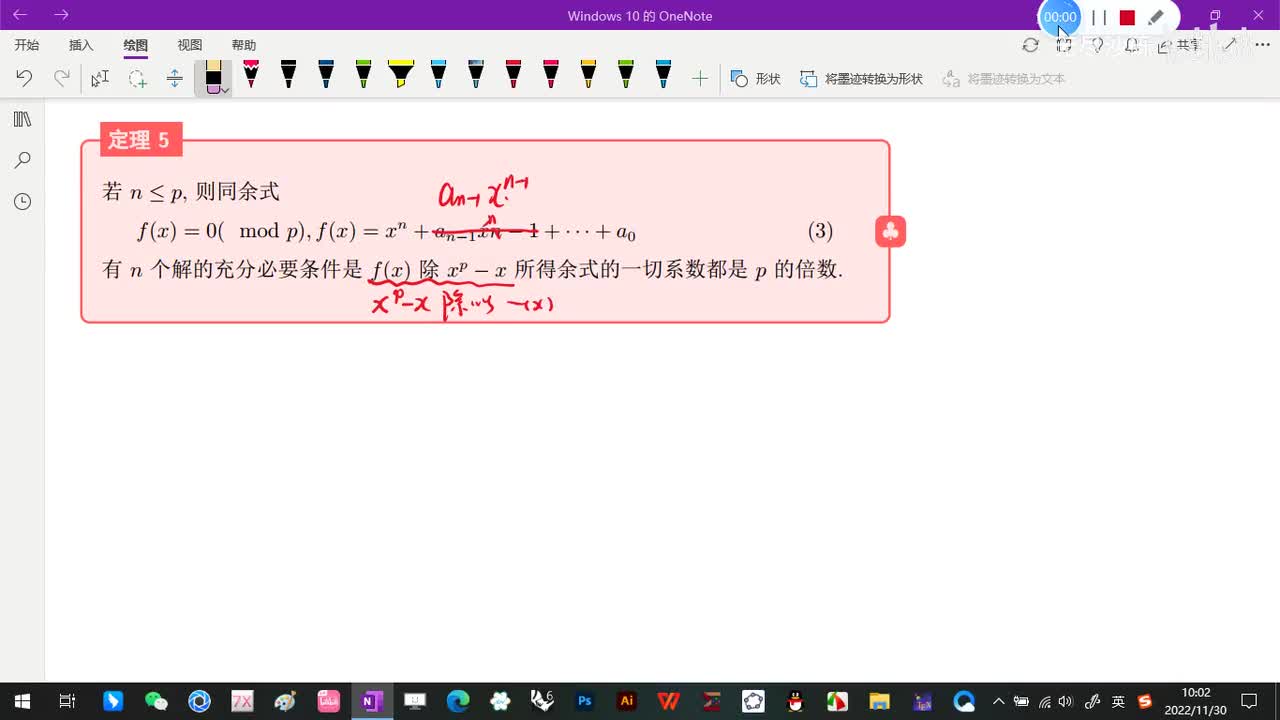Click the back navigation arrow in title bar
The width and height of the screenshot is (1280, 720).
[x=20, y=15]
